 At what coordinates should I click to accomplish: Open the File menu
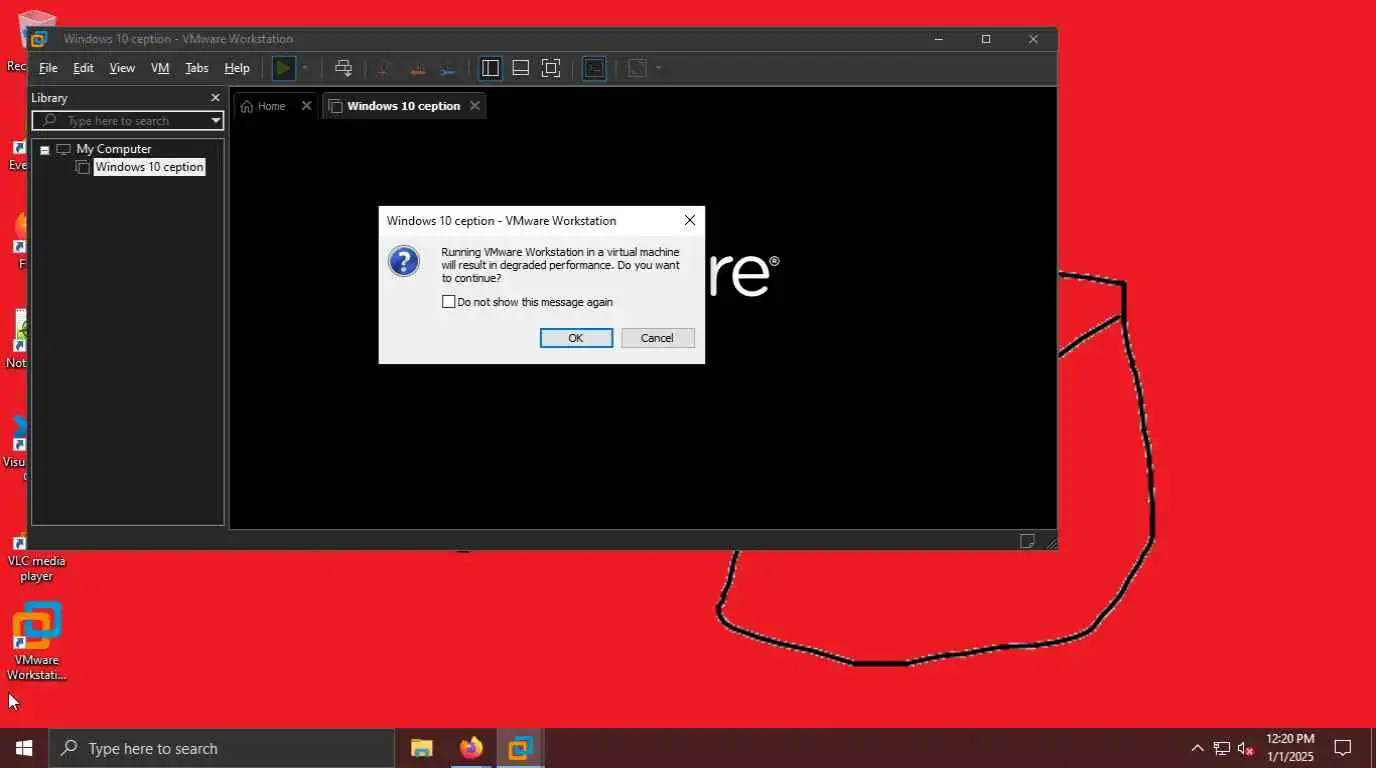[48, 68]
